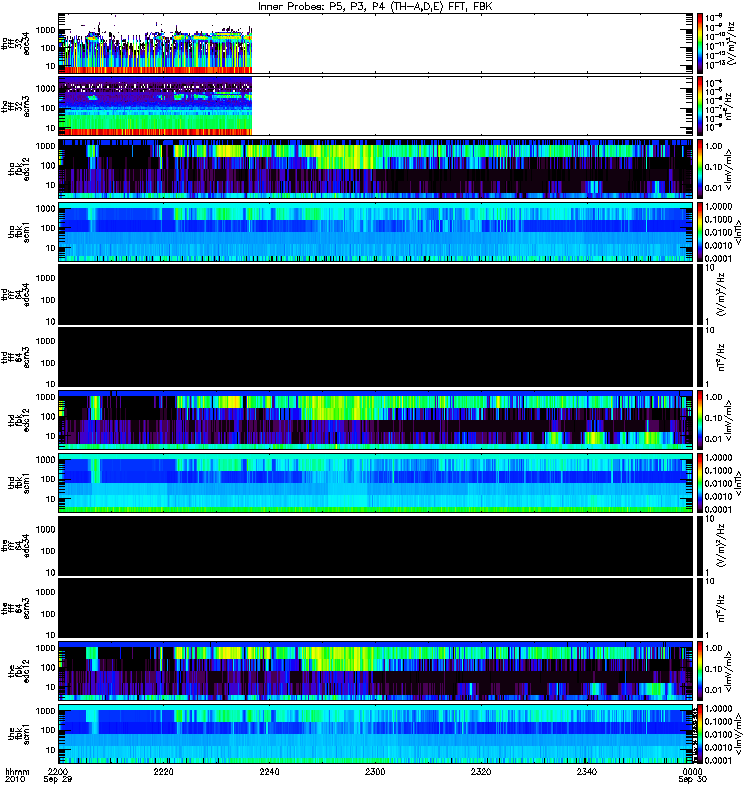Viewport: 750px width, 800px height.
Task: Click the 'the fff 64 edc34' y-axis label
Action: (16, 545)
